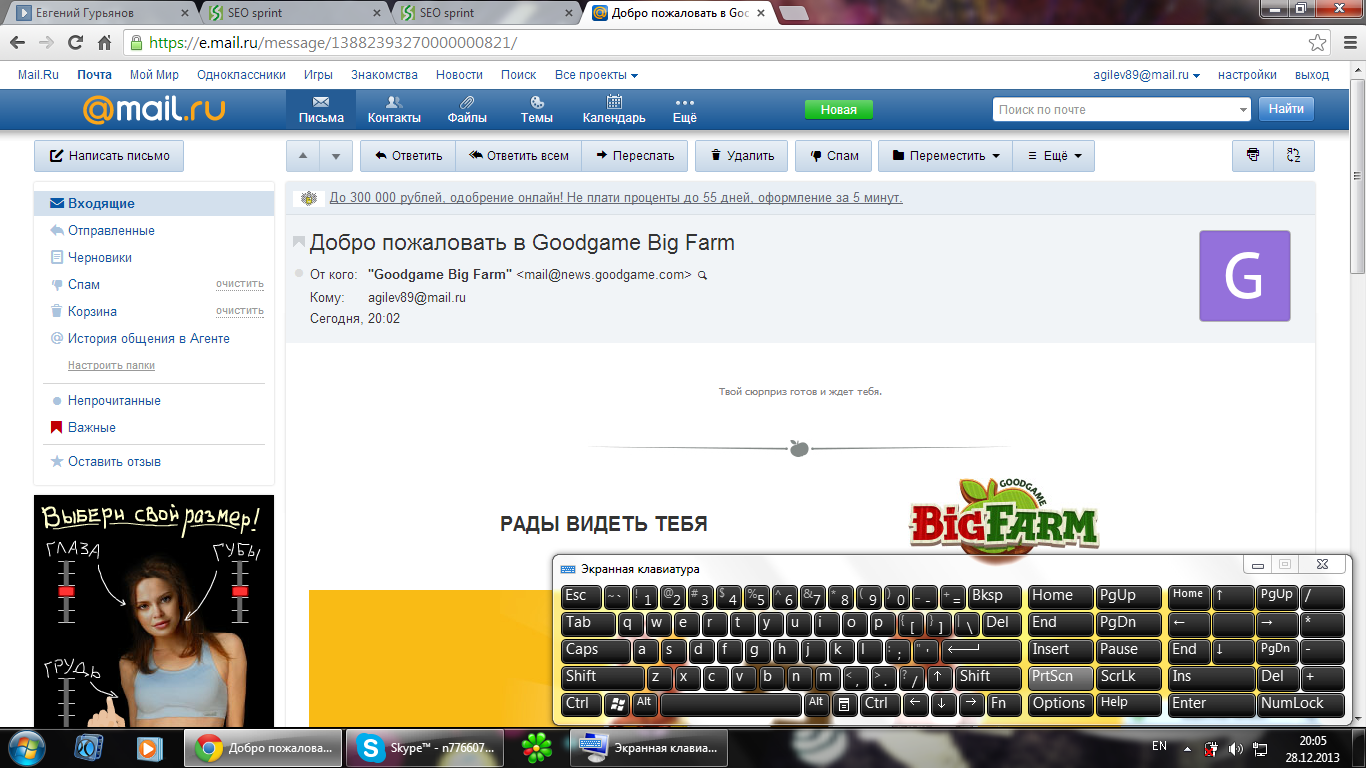Click the search icon next to sender address
Image resolution: width=1366 pixels, height=768 pixels.
coord(702,275)
